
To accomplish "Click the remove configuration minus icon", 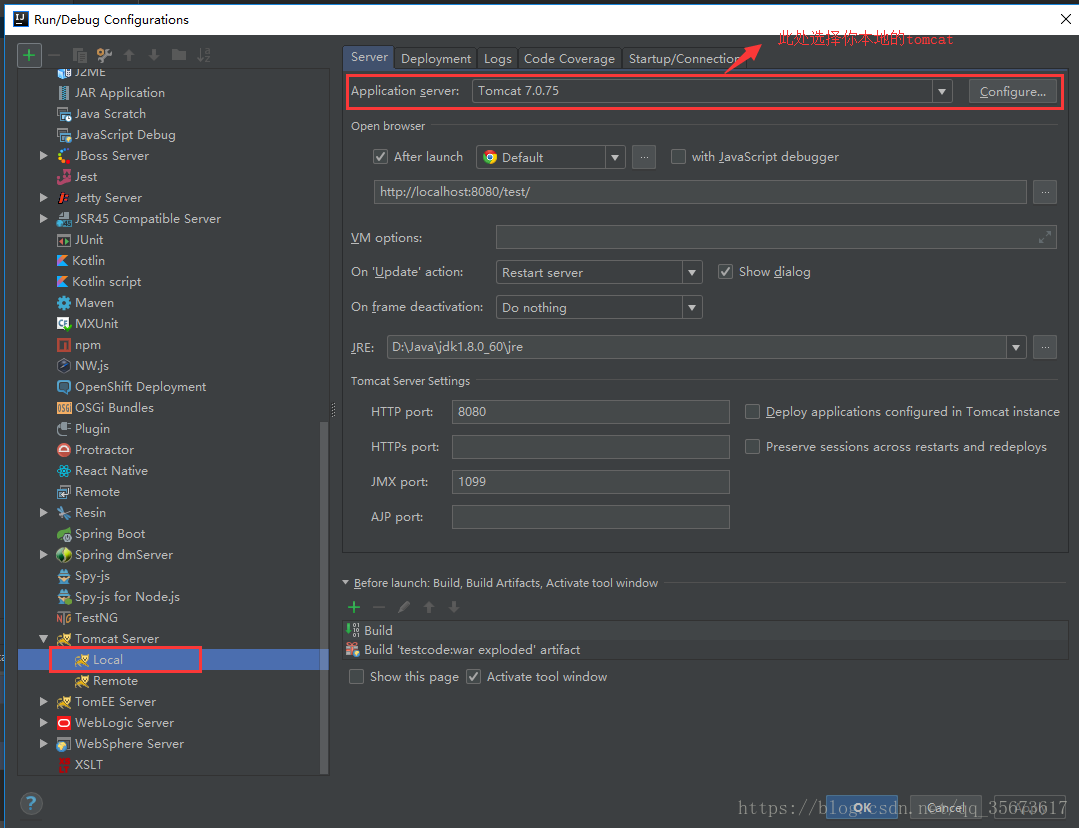I will click(x=54, y=55).
